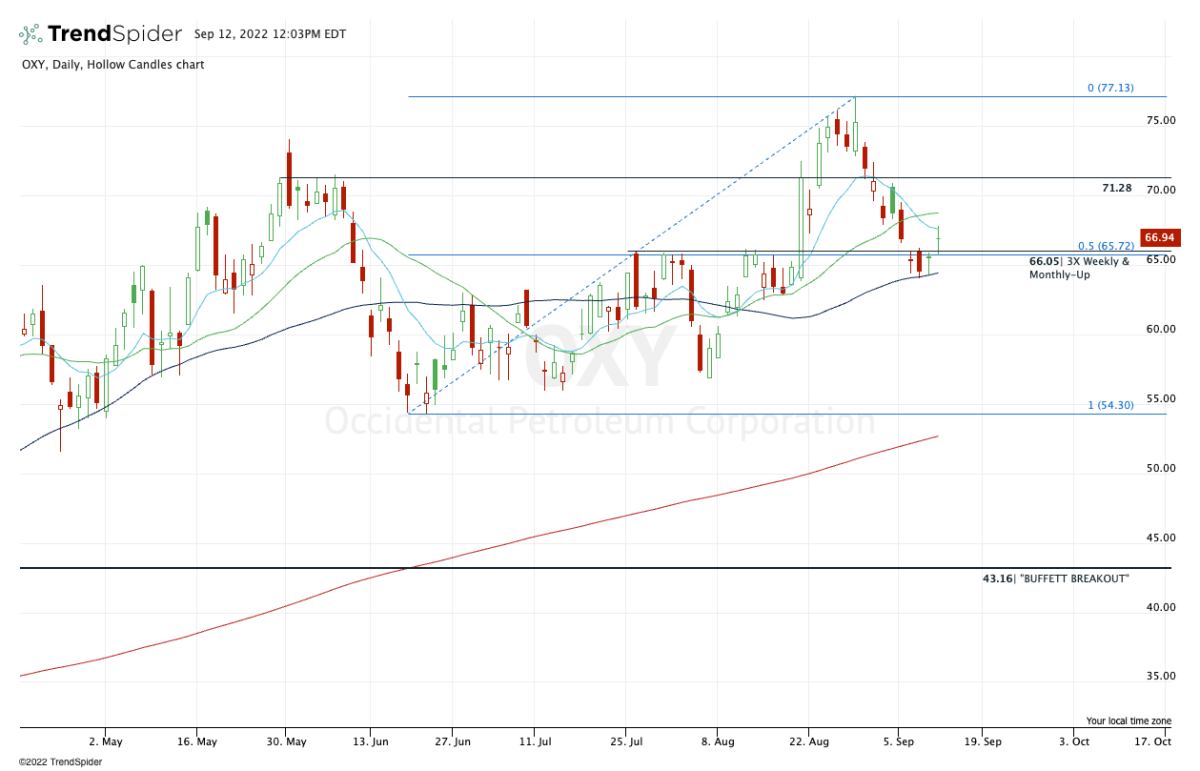
Task: Click the "Your local time zone" note
Action: click(1128, 720)
